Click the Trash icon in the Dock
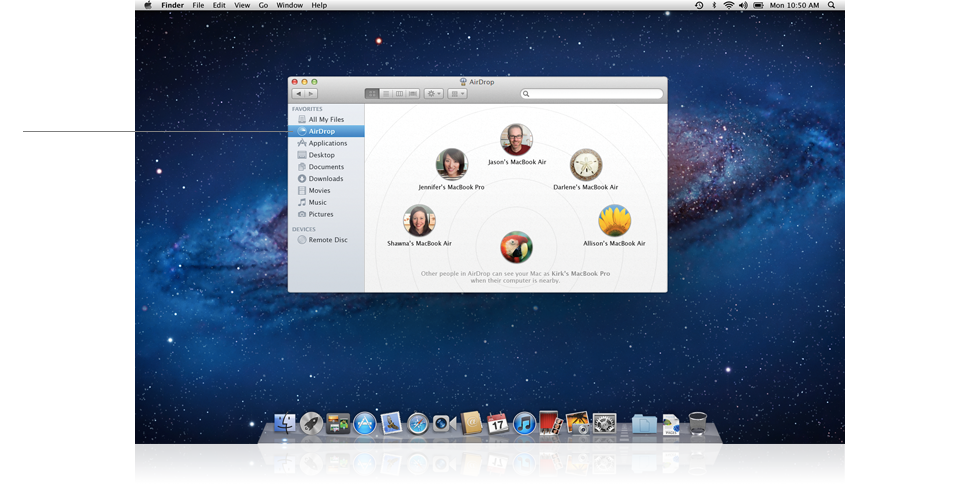 (x=697, y=424)
